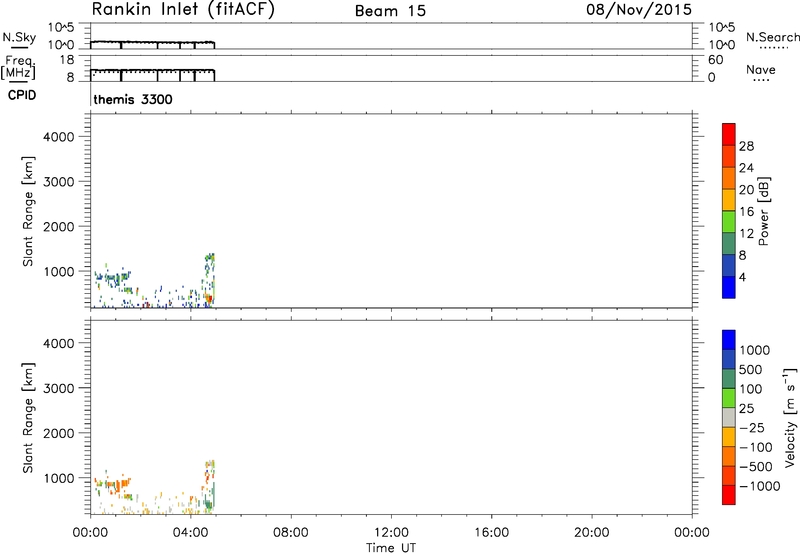800x554 pixels.
Task: Click the 04:00 time tick label
Action: (x=191, y=533)
